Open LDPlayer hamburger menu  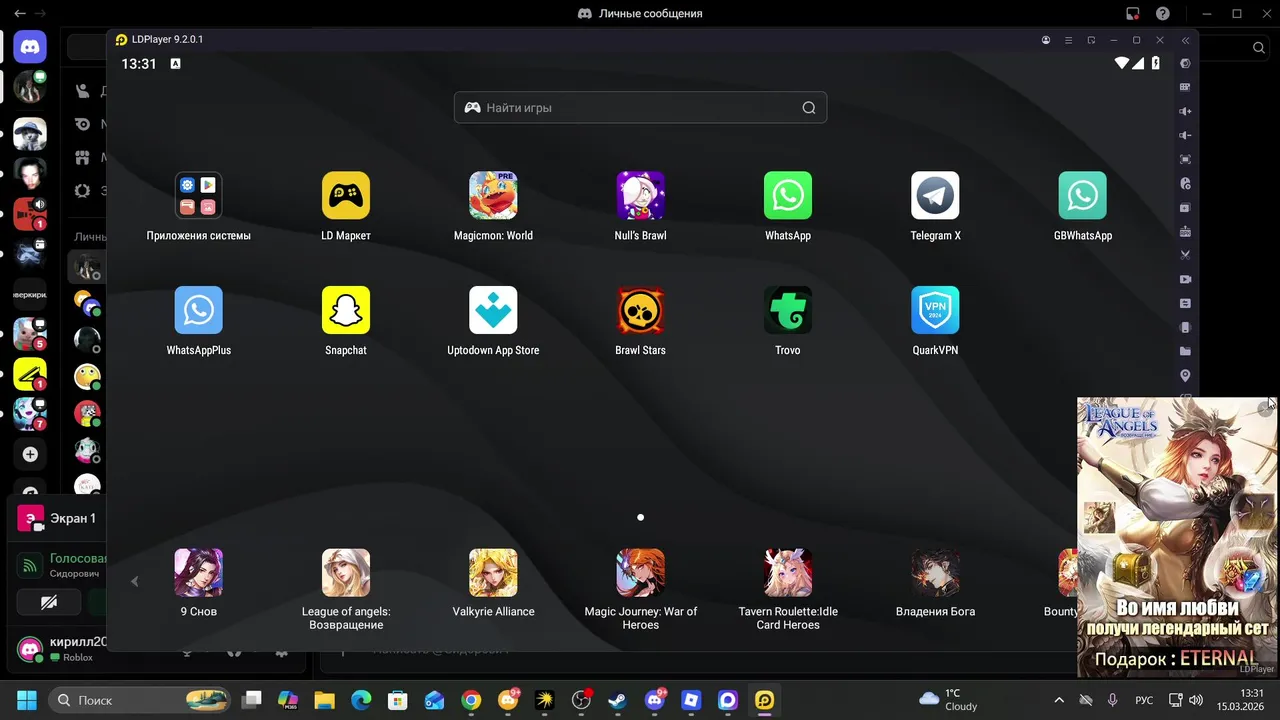(x=1068, y=40)
